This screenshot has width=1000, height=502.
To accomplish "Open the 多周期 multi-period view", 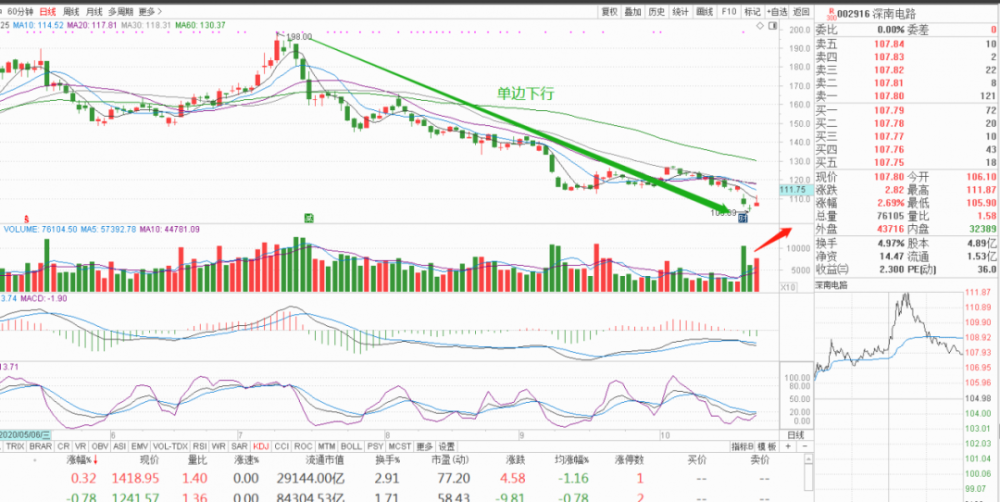I will click(x=121, y=11).
